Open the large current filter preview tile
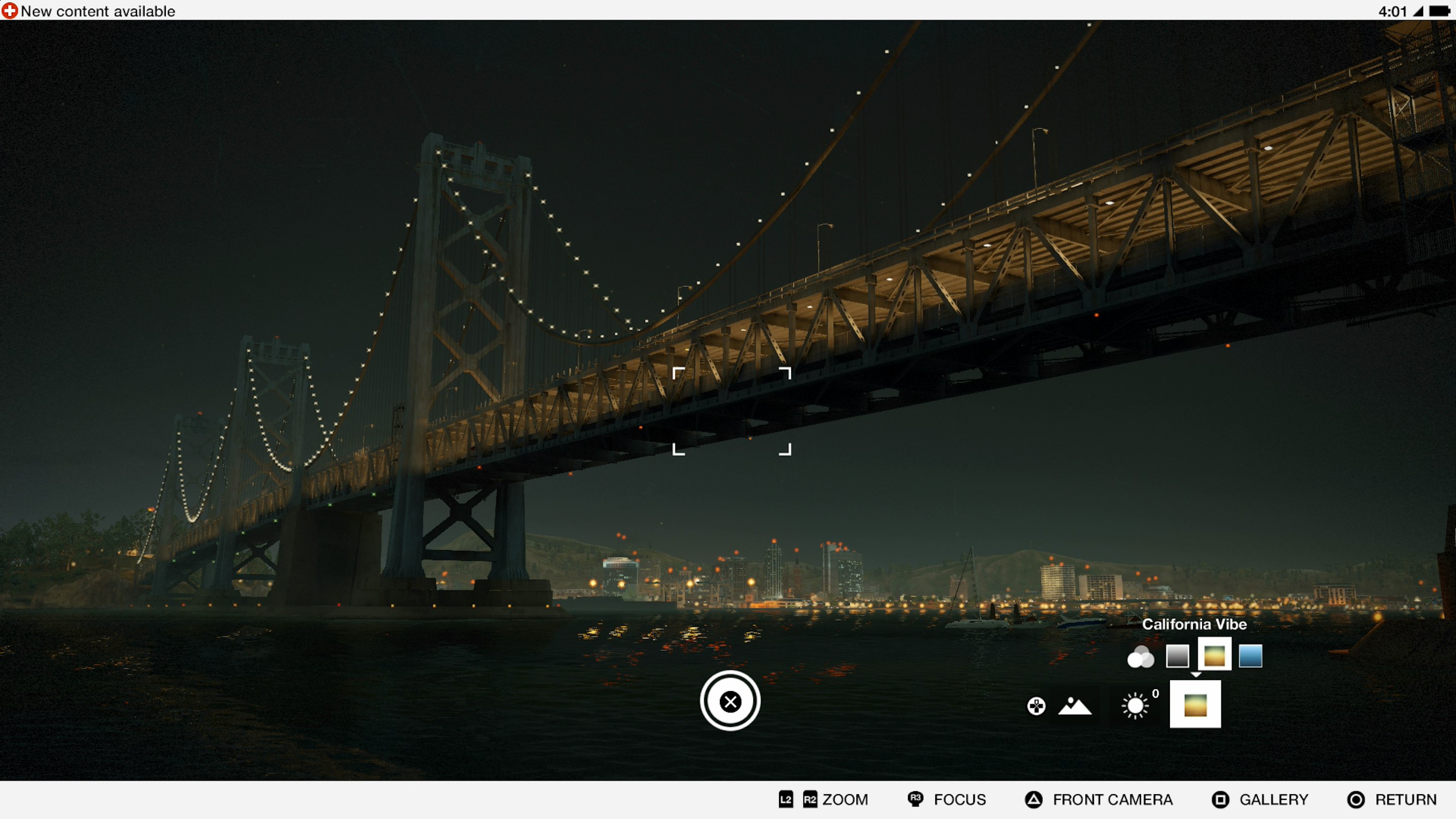The height and width of the screenshot is (819, 1456). pos(1195,704)
